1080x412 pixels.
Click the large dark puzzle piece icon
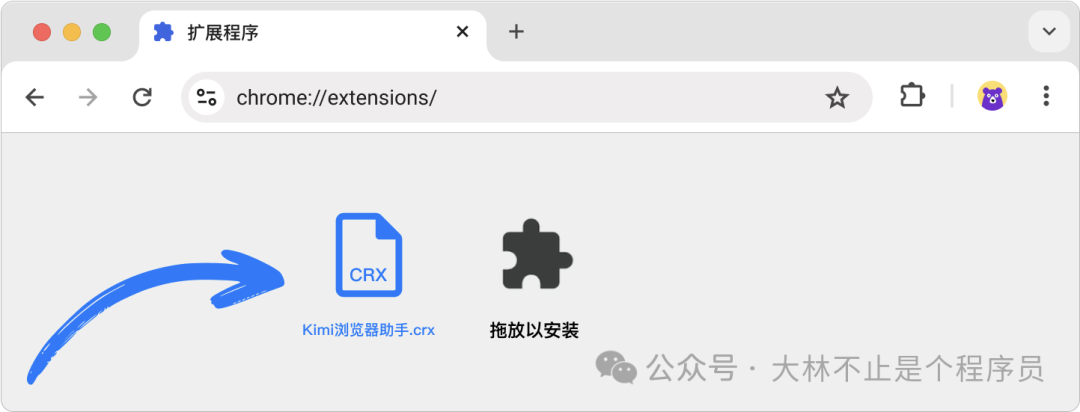click(537, 254)
